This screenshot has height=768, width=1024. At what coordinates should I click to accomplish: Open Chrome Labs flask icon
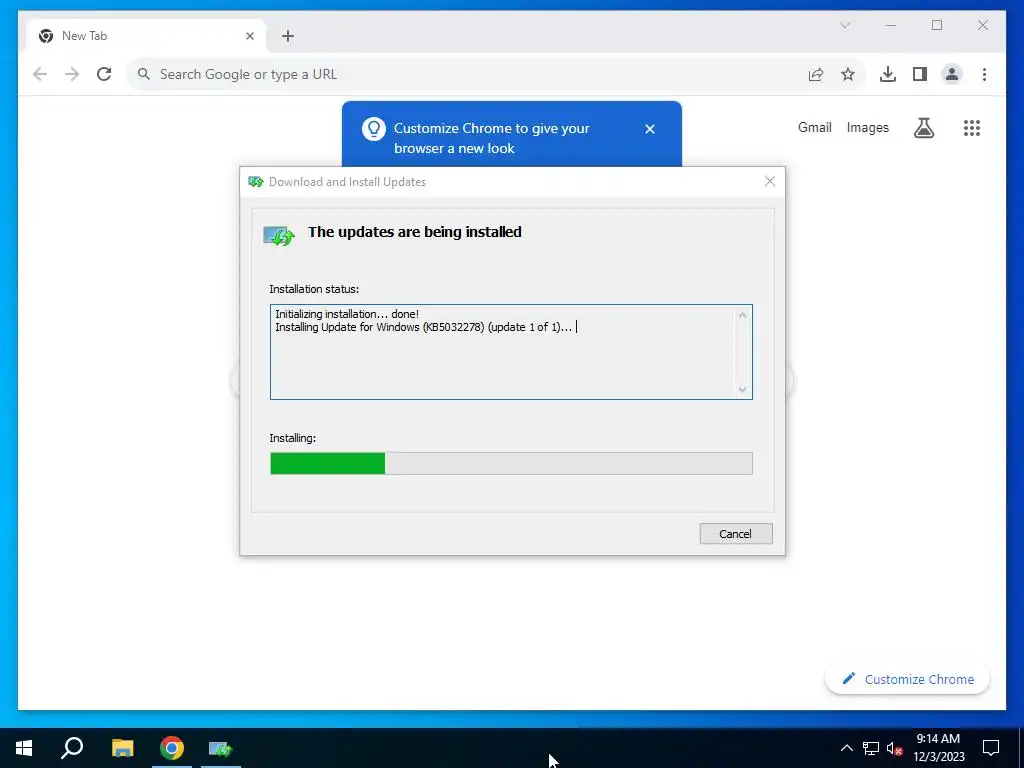click(923, 128)
